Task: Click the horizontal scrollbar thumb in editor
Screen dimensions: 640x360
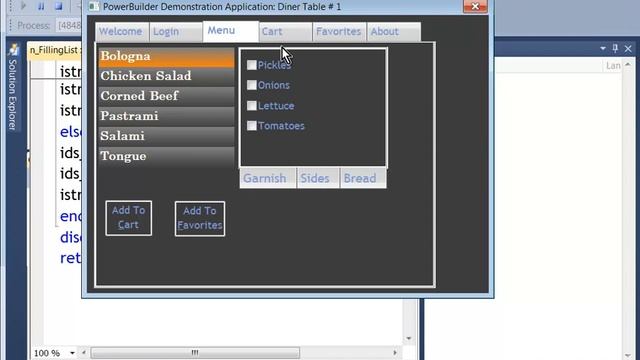Action: click(195, 353)
